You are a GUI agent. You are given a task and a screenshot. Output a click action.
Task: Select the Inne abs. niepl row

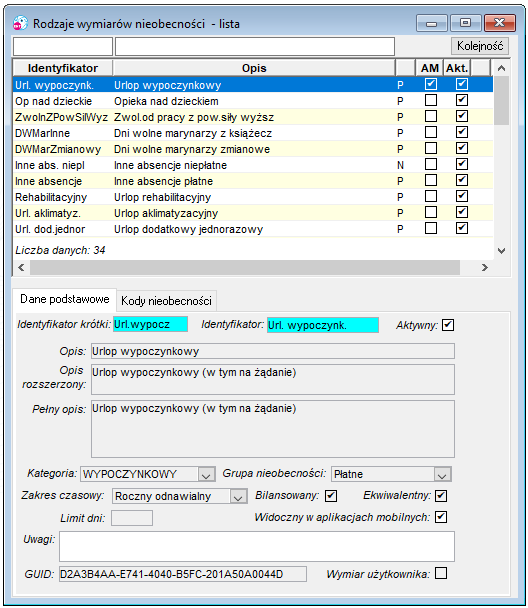pyautogui.click(x=253, y=165)
